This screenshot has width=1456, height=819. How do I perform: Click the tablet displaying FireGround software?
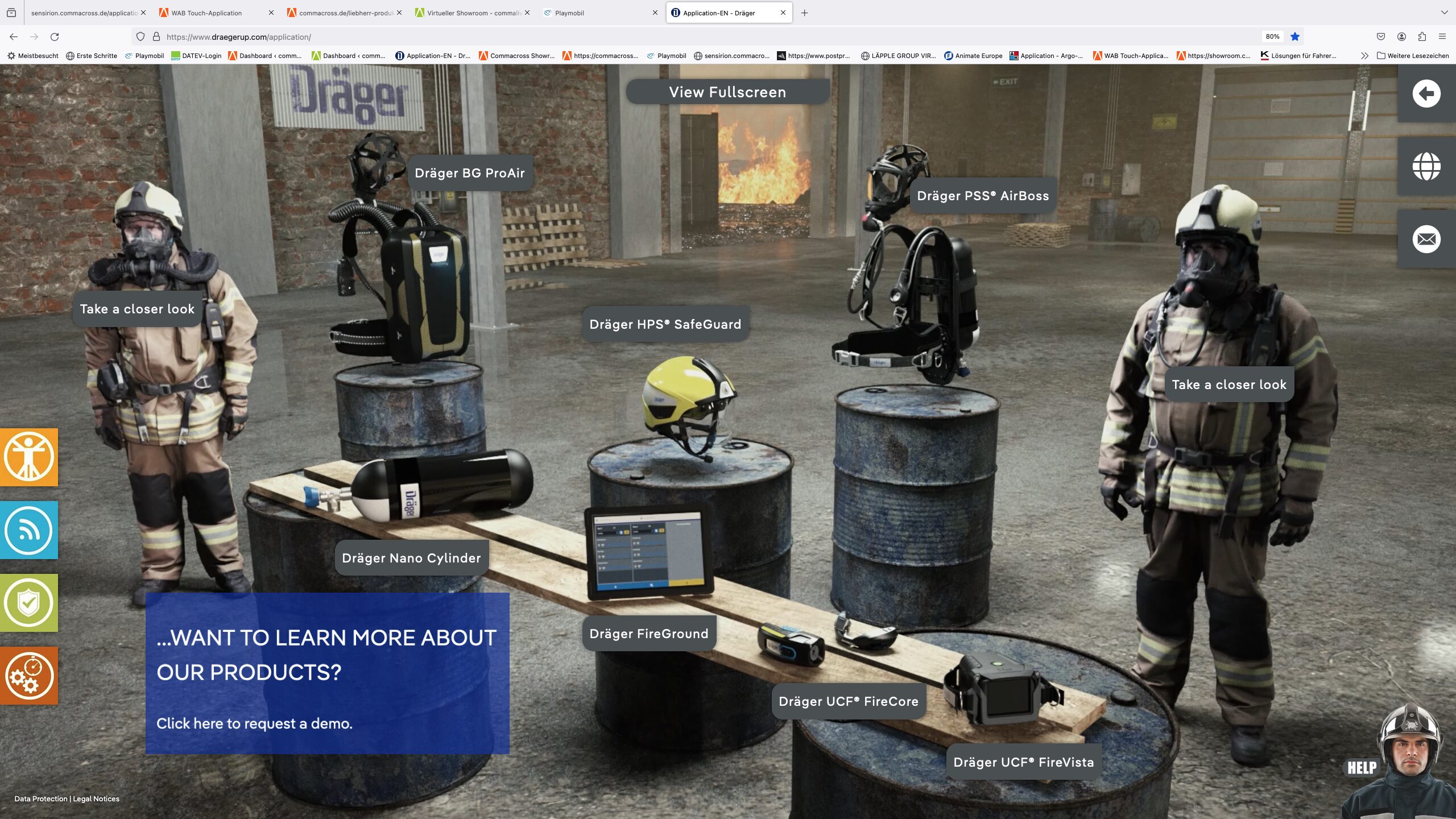pos(650,551)
